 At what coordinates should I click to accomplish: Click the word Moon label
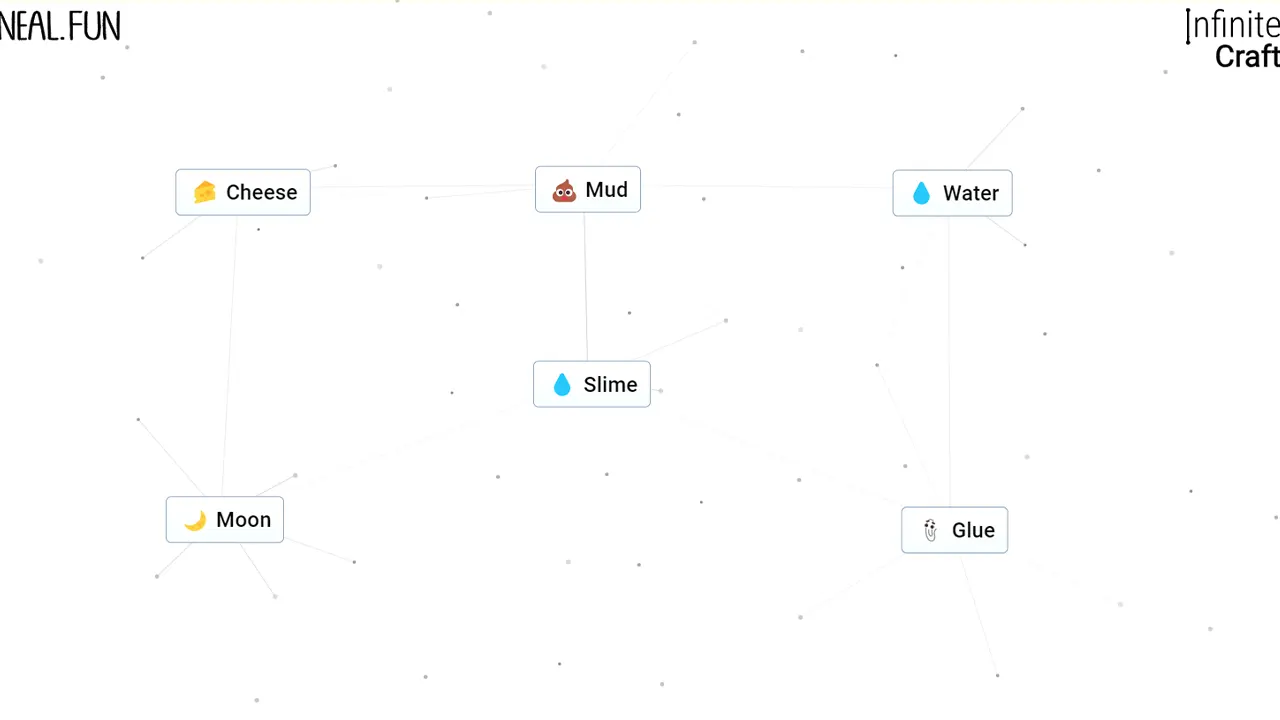pos(243,520)
